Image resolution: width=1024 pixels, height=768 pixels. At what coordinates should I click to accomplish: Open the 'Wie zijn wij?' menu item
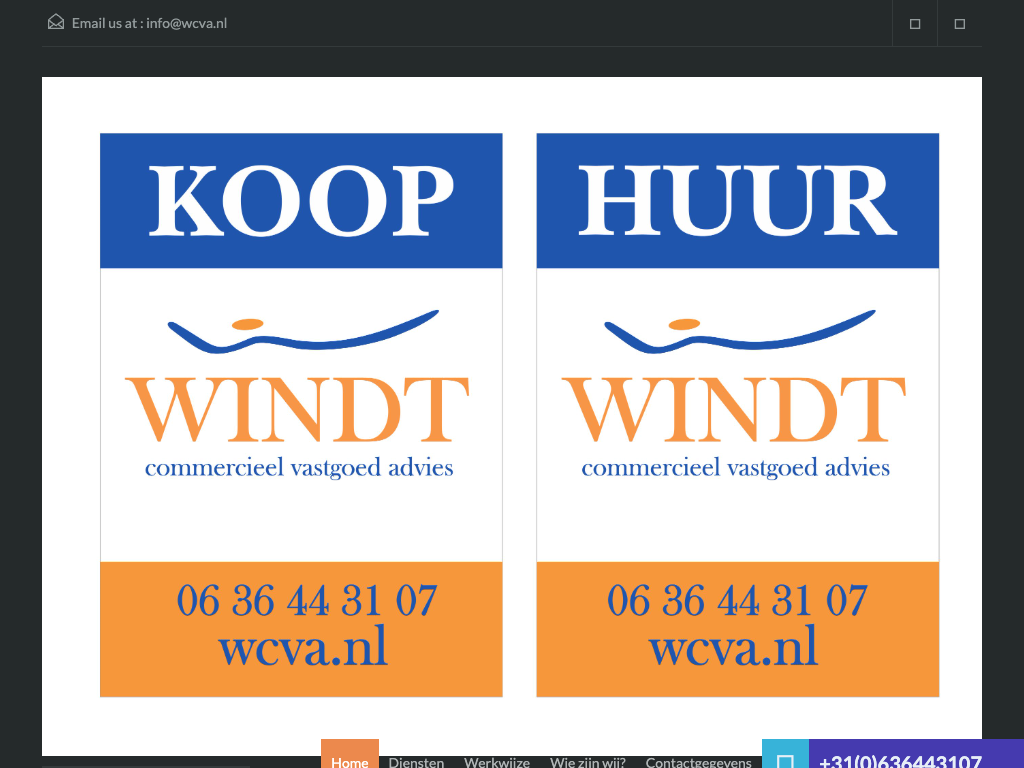pos(587,759)
